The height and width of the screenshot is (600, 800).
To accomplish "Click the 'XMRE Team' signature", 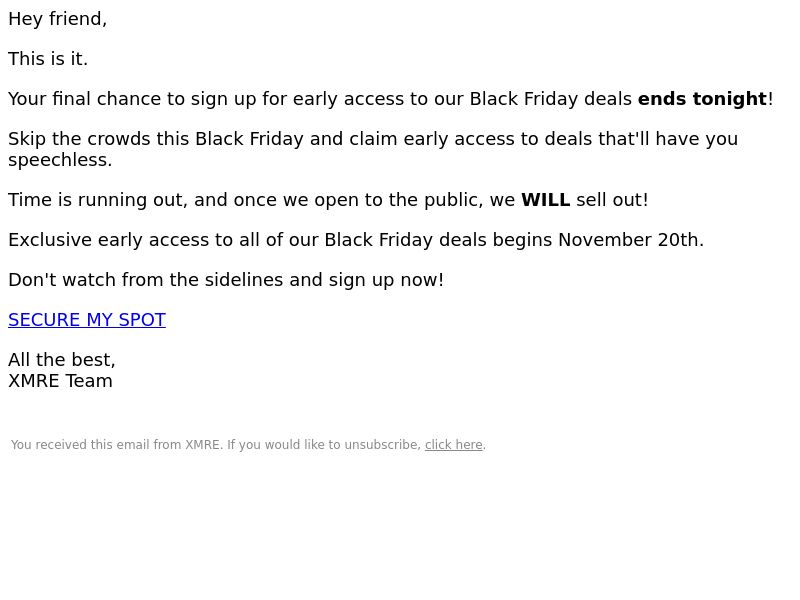I will click(x=60, y=381).
